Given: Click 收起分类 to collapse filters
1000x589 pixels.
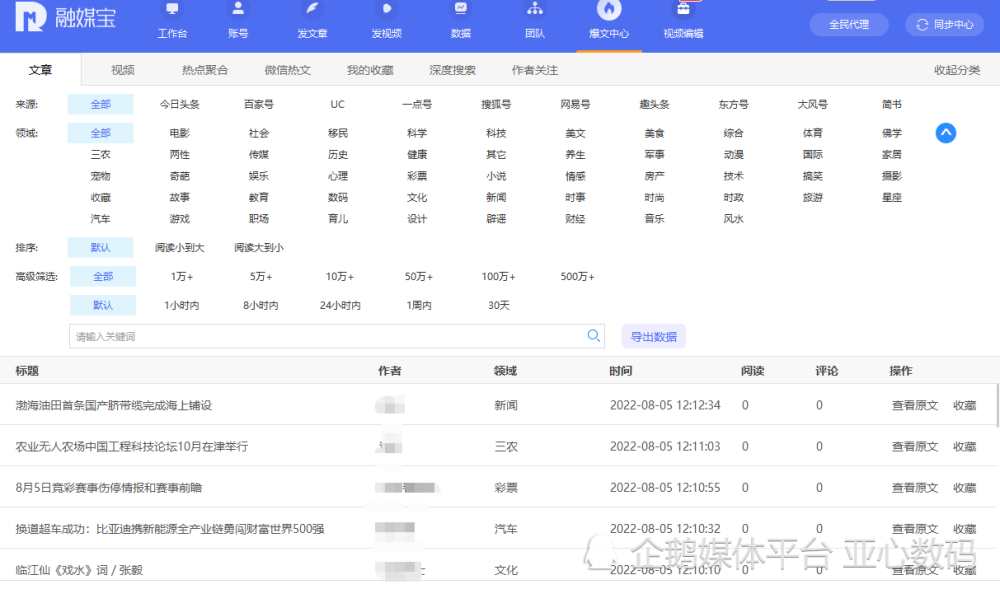Looking at the screenshot, I should 957,70.
